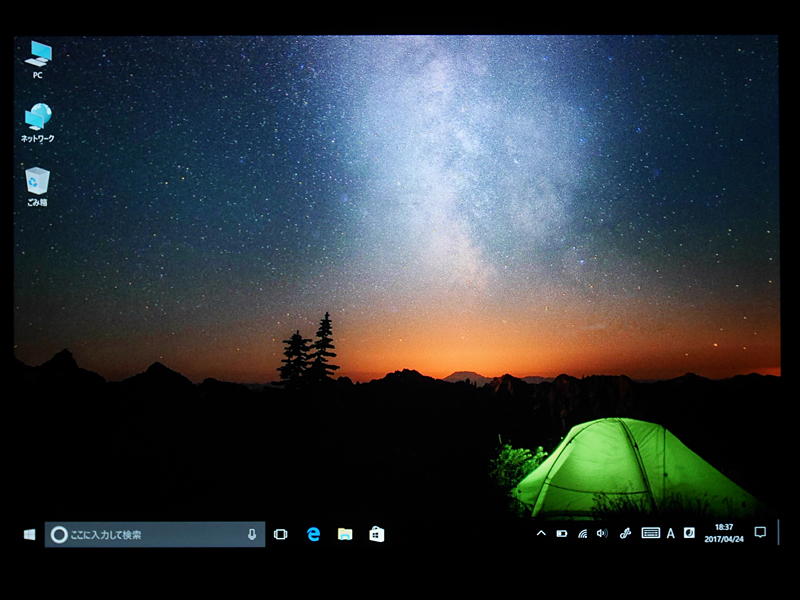Click the IME pad tray icon
Viewport: 800px width, 600px height.
pos(689,533)
